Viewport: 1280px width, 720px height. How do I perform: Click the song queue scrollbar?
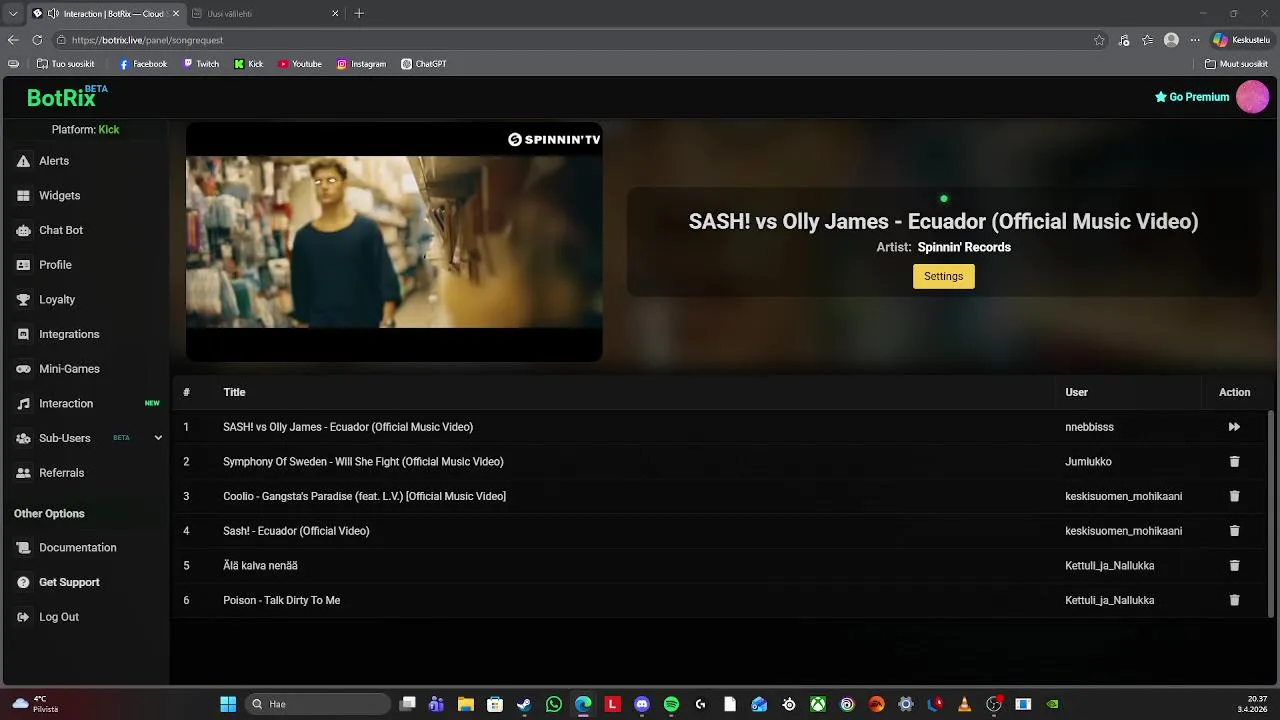(x=1272, y=512)
